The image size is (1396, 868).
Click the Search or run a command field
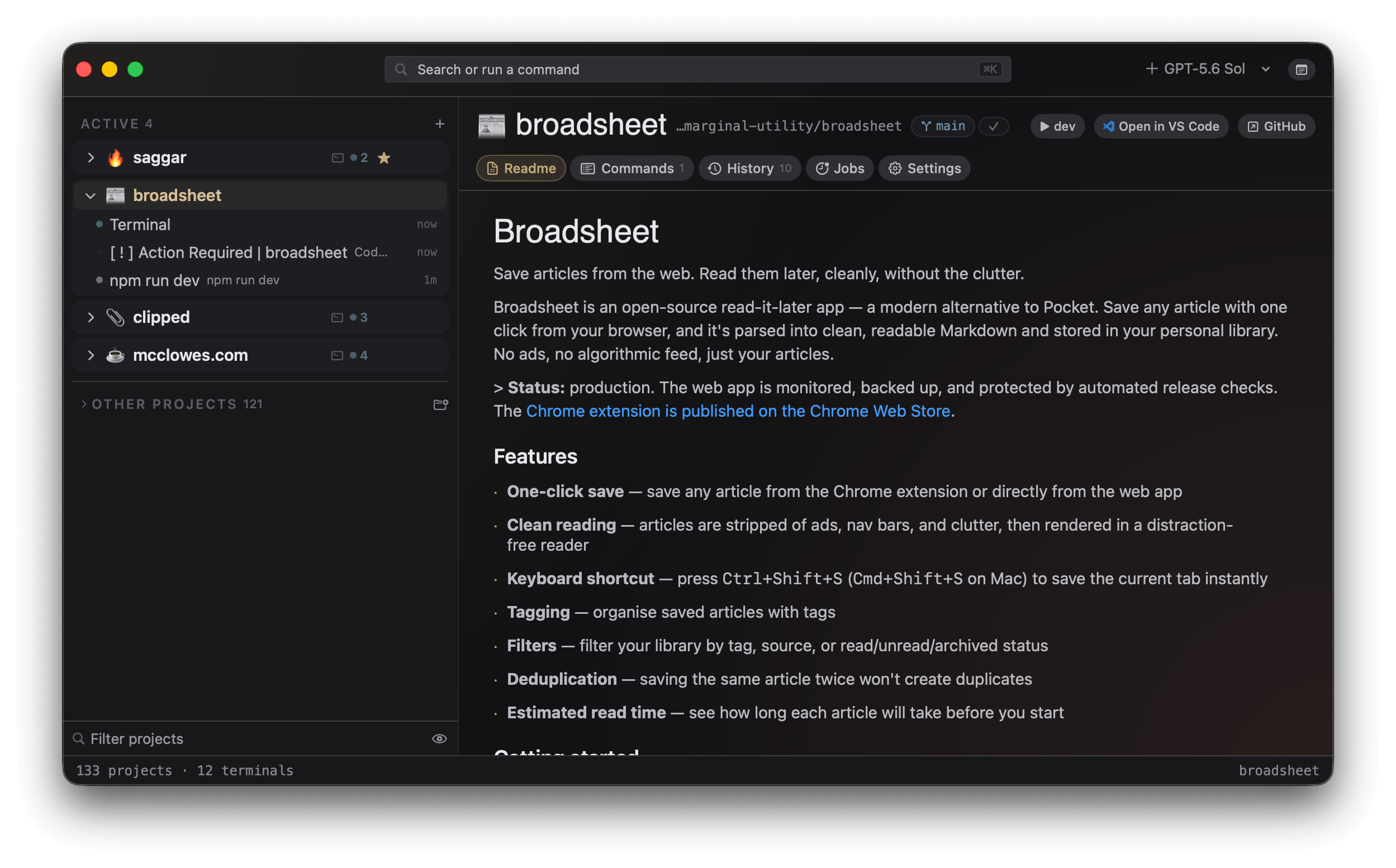coord(697,69)
